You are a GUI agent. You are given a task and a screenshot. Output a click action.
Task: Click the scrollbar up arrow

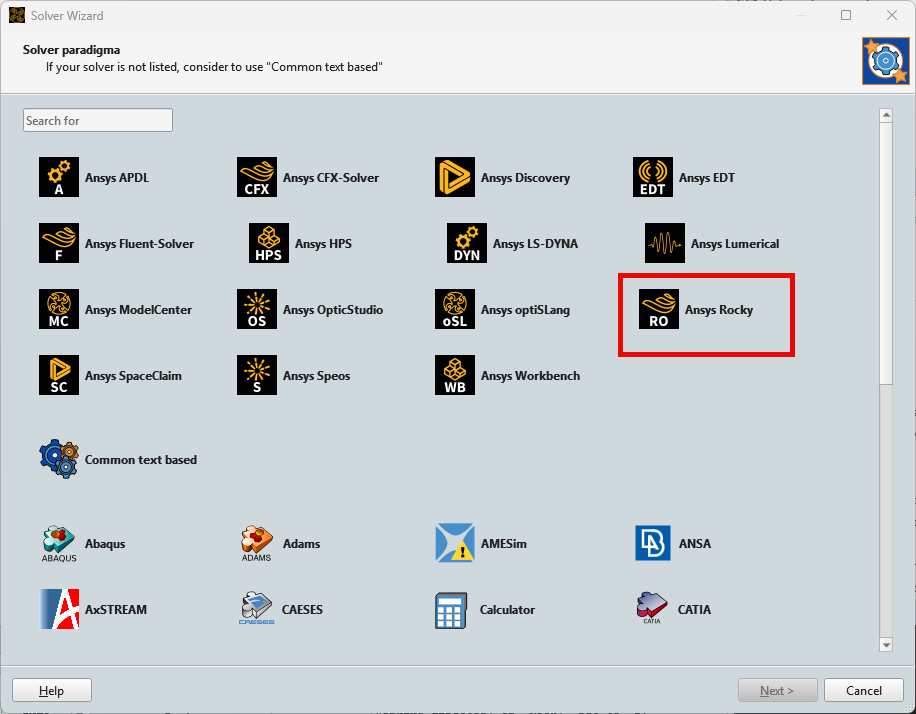point(885,116)
